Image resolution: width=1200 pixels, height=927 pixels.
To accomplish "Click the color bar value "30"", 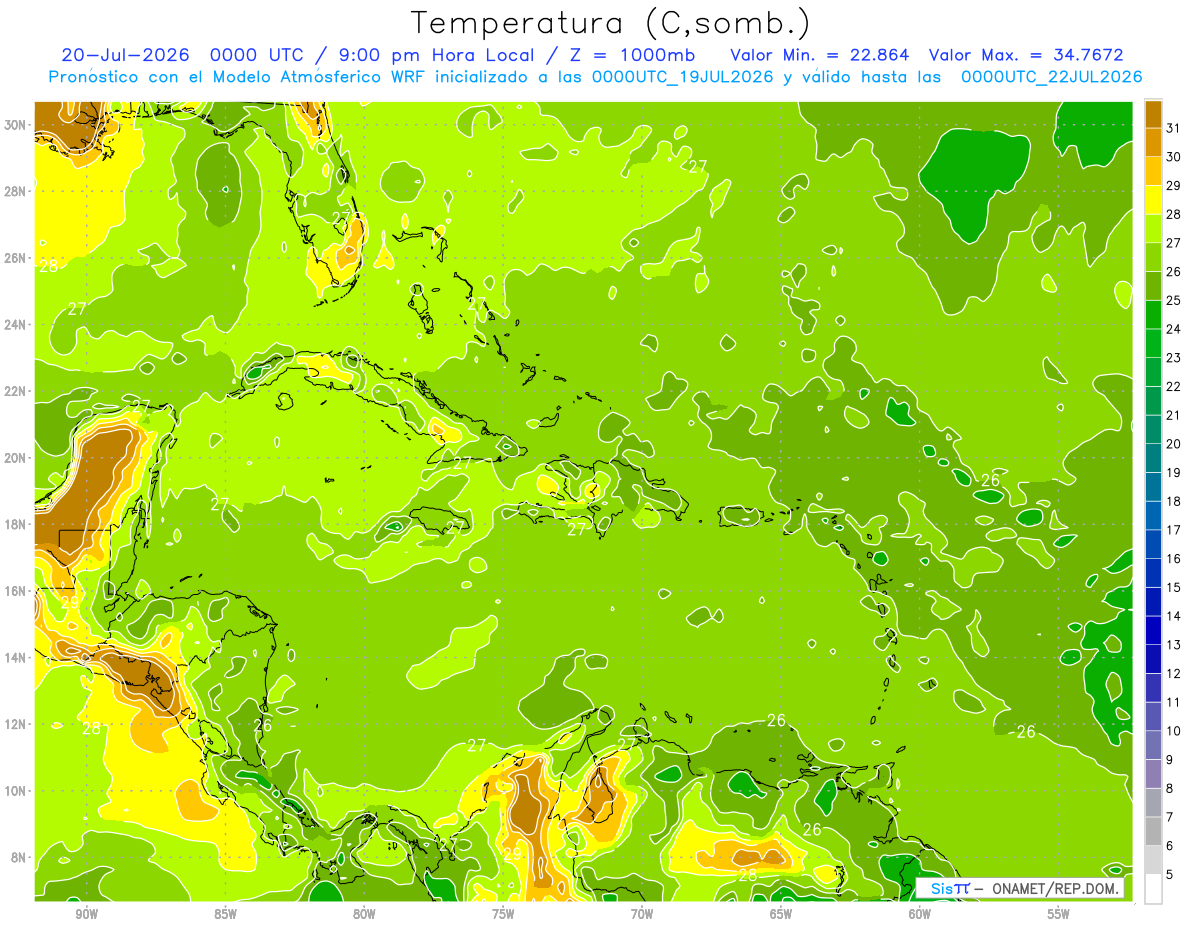I will pos(1174,156).
